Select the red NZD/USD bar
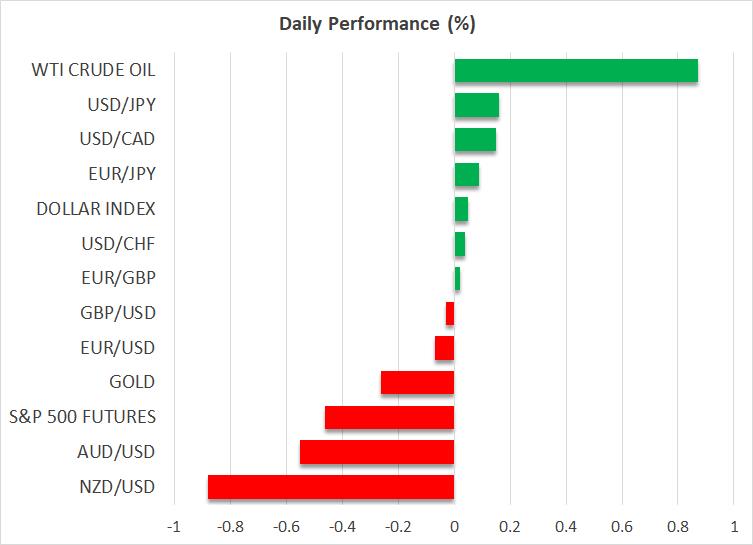The width and height of the screenshot is (753, 545). pos(331,487)
